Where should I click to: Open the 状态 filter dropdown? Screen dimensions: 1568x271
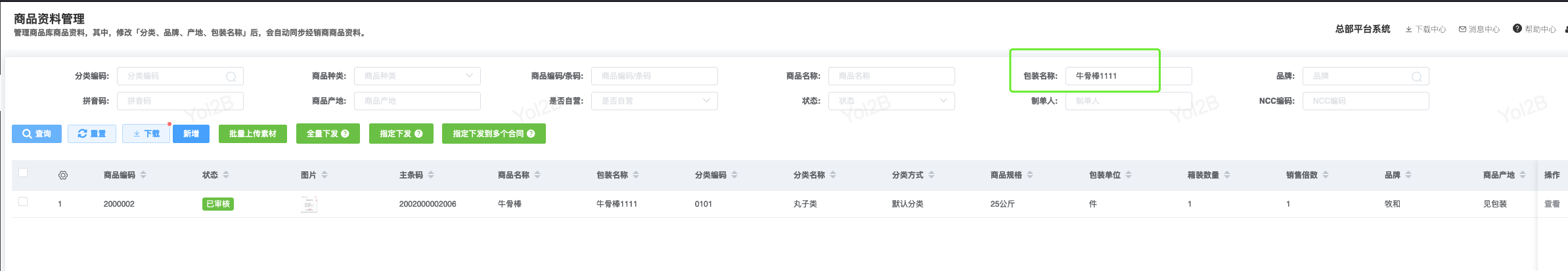891,101
